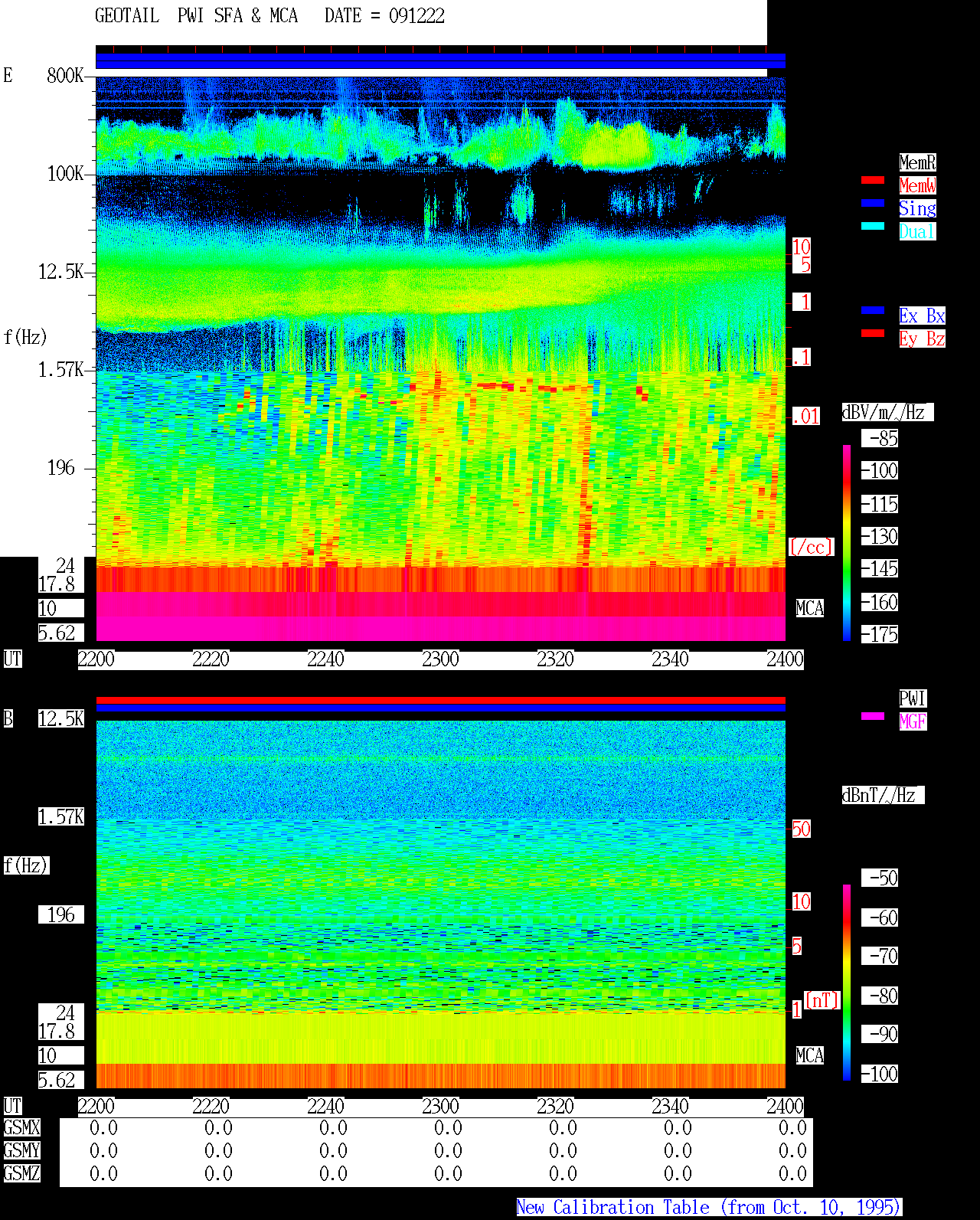The width and height of the screenshot is (980, 1220).
Task: Click the -70 magnetic color scale value
Action: 880,957
